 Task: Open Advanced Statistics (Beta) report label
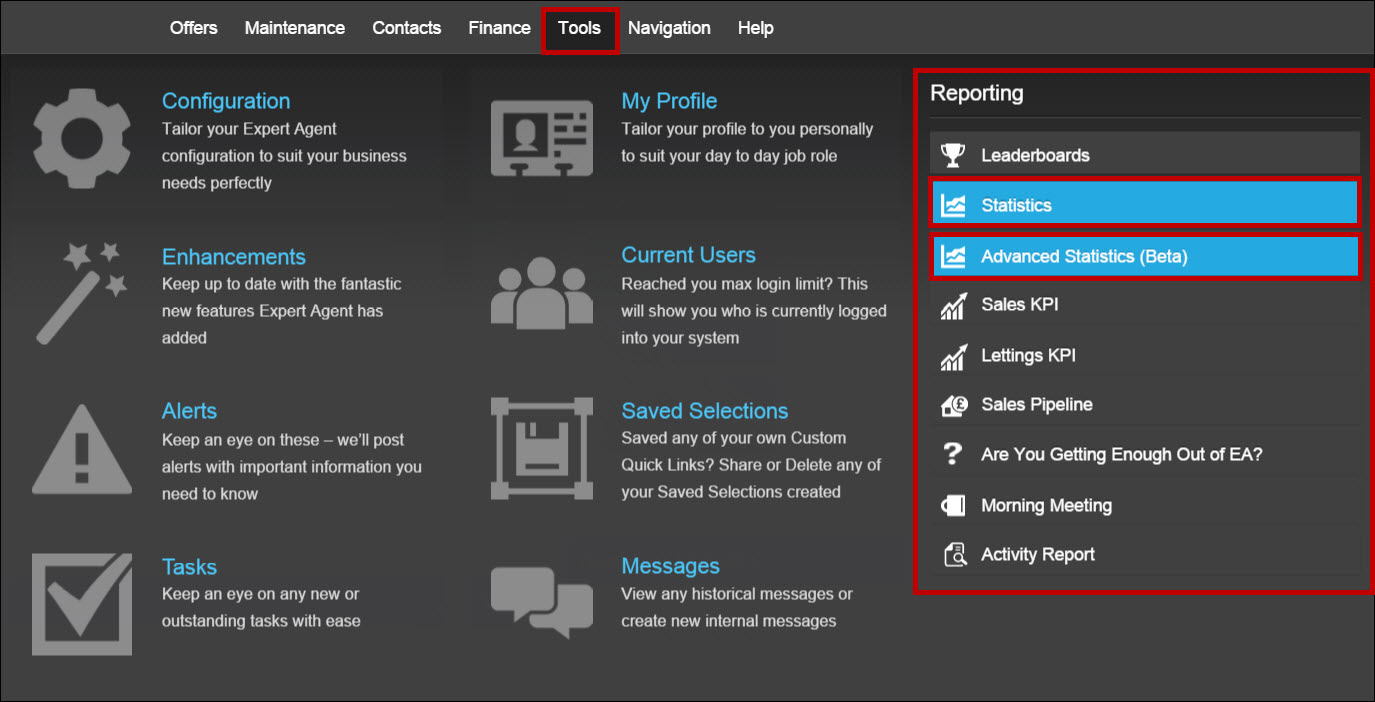click(x=1085, y=257)
